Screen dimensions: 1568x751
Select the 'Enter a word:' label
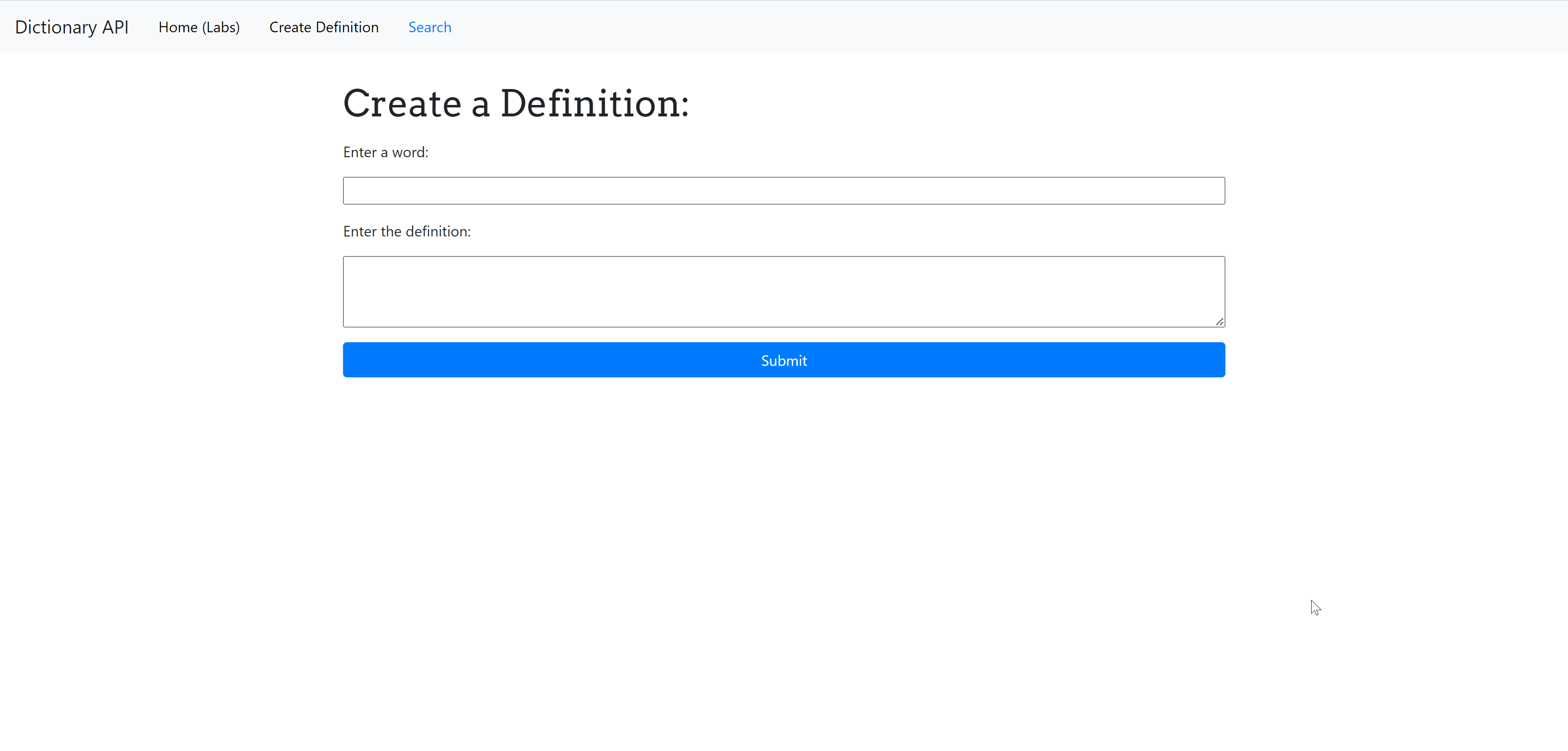[x=386, y=152]
